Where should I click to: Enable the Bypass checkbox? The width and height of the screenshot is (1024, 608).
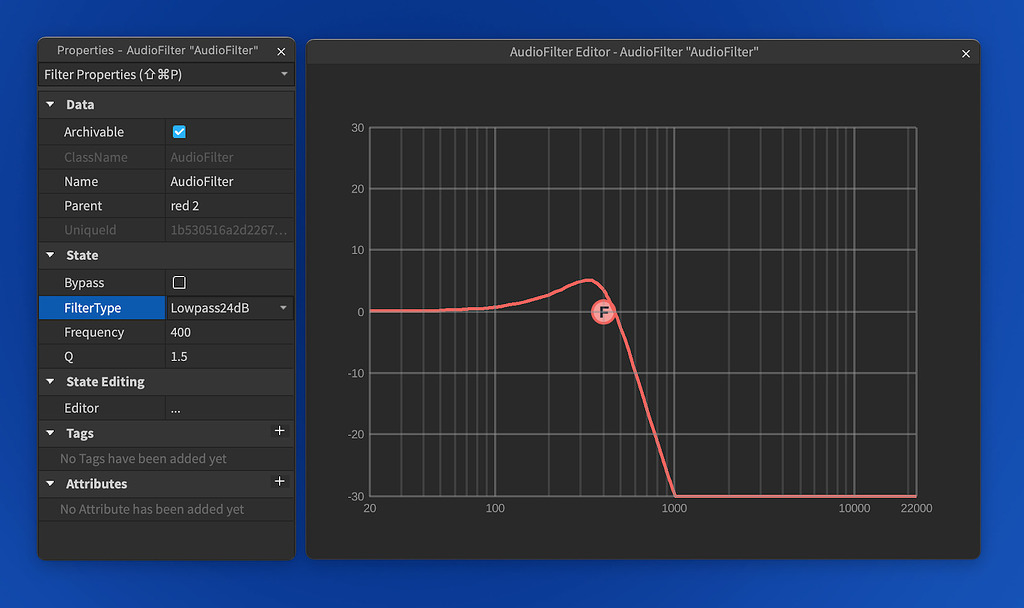pos(178,282)
